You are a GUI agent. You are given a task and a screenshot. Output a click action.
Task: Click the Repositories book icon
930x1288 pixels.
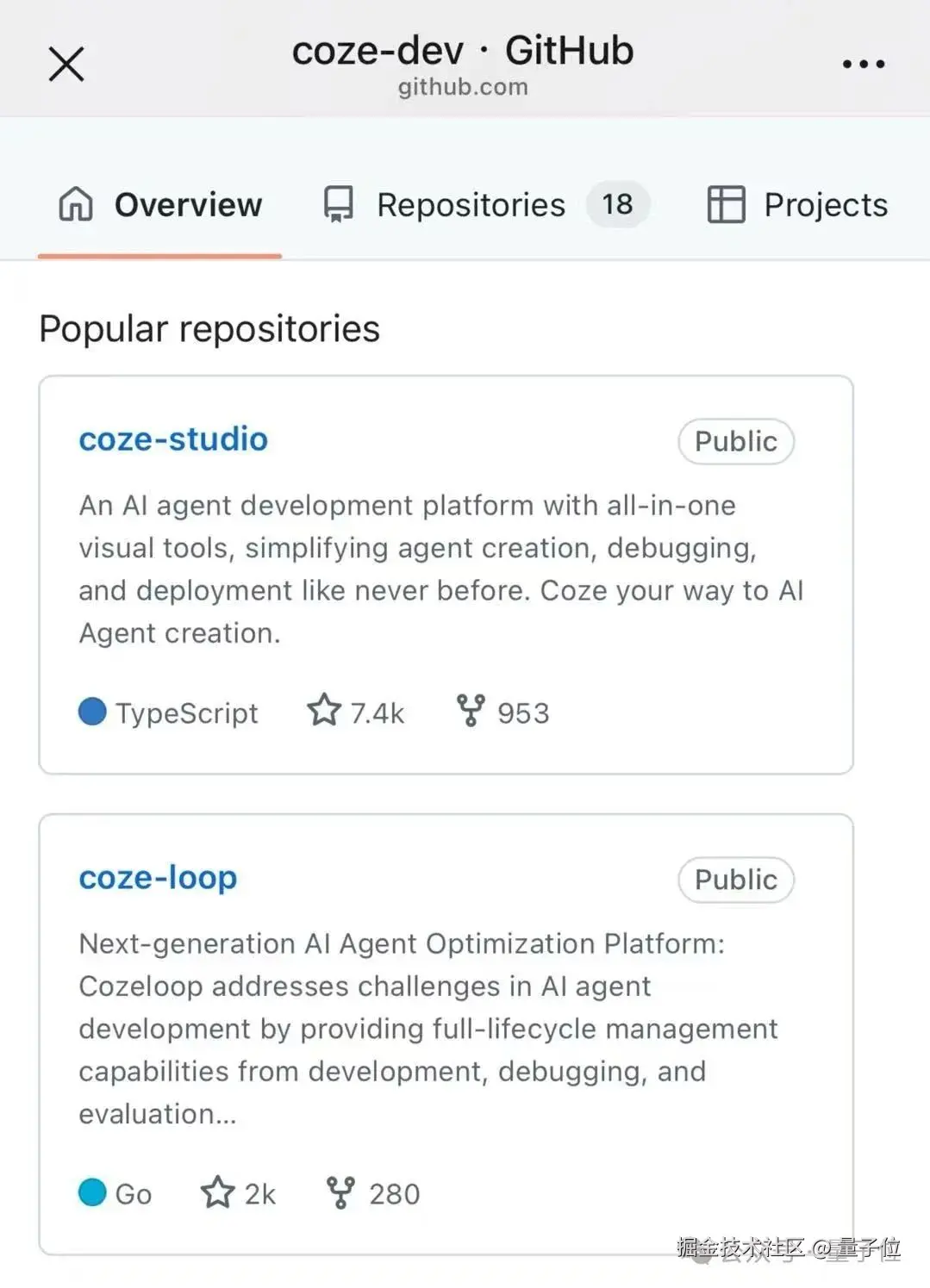click(x=338, y=205)
